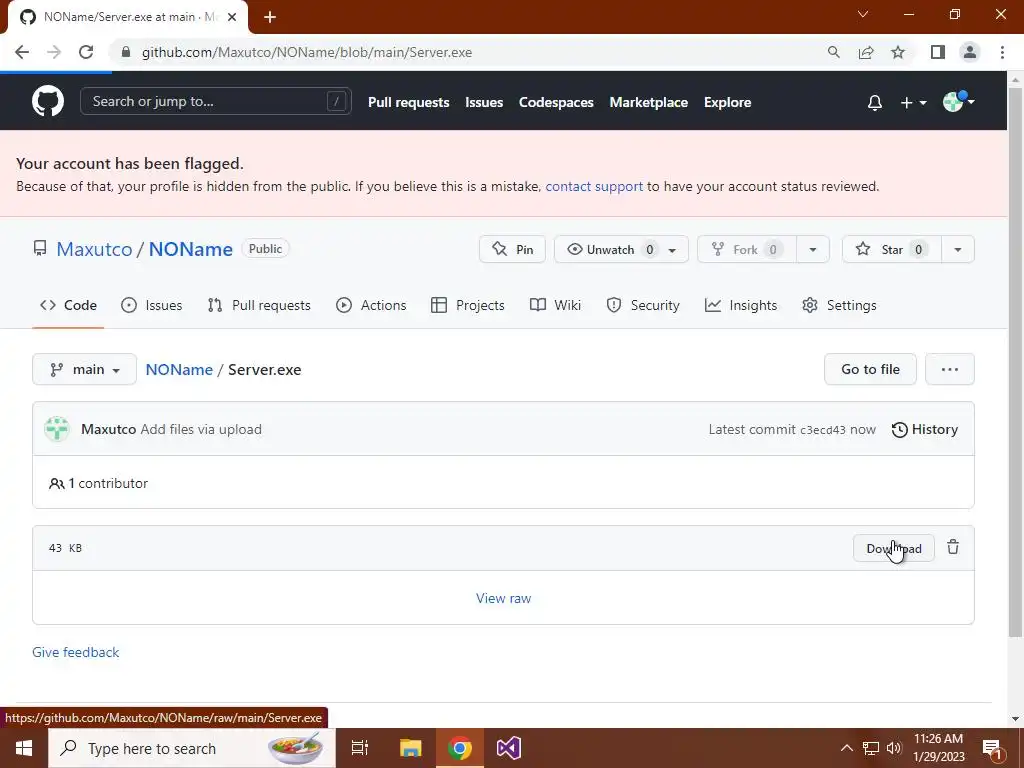Go to Marketplace
The width and height of the screenshot is (1024, 768).
point(648,103)
